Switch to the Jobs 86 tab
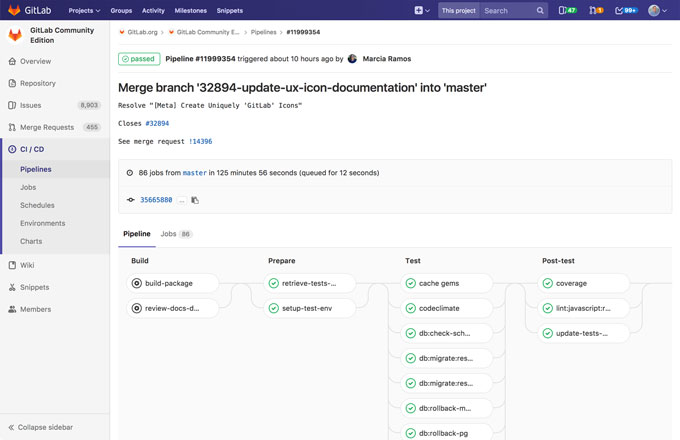 (x=176, y=234)
